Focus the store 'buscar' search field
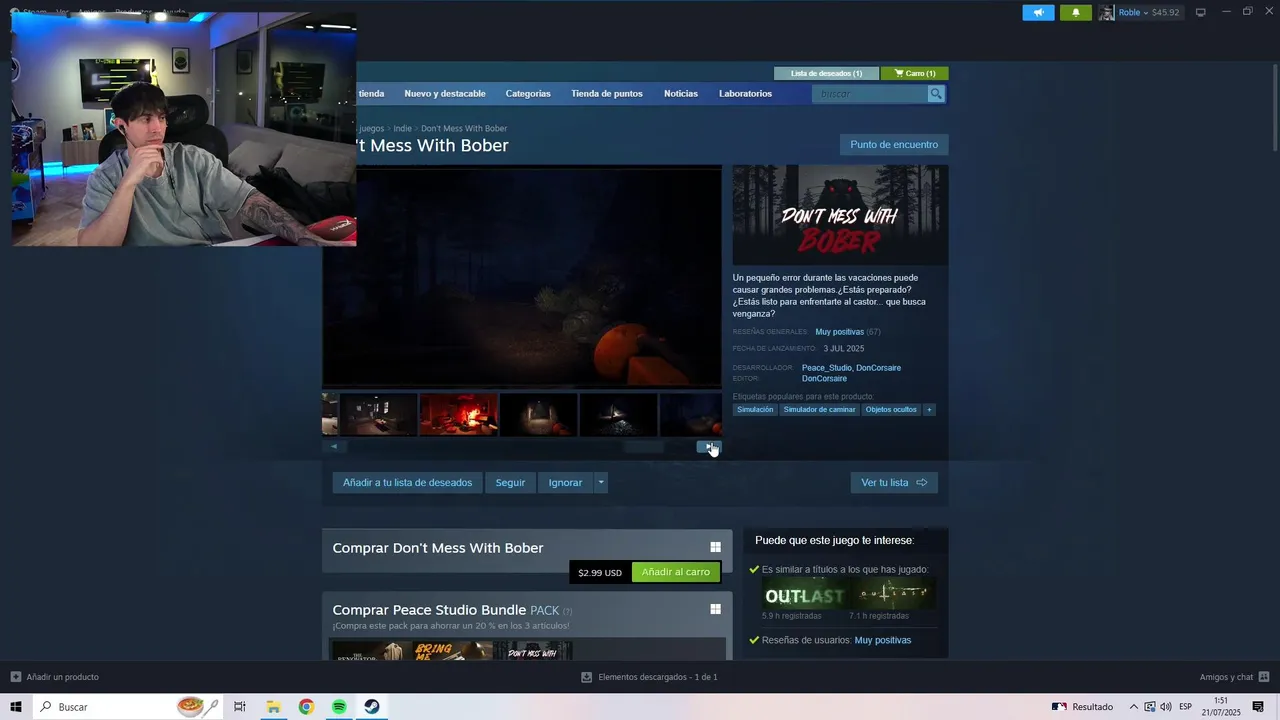Screen dimensions: 1280x720 click(x=870, y=94)
